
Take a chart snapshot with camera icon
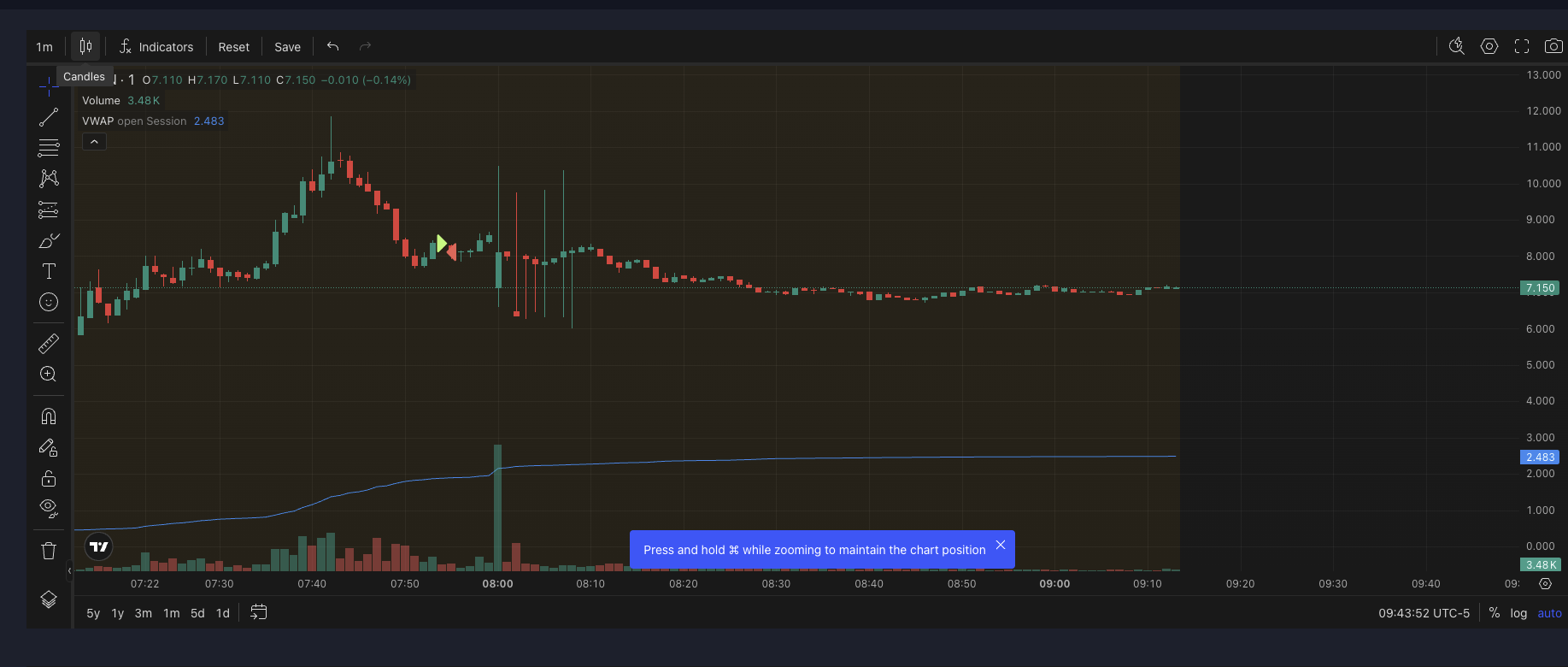click(x=1553, y=47)
